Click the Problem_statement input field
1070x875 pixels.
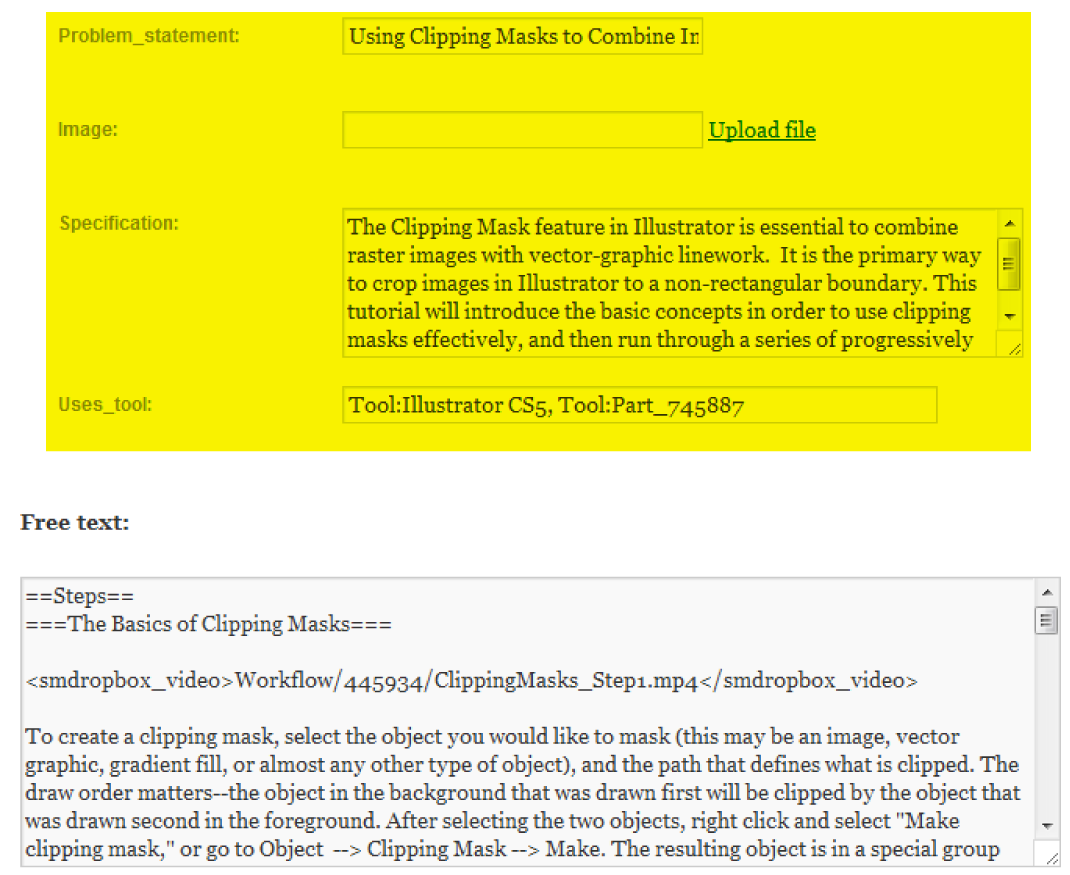click(522, 36)
